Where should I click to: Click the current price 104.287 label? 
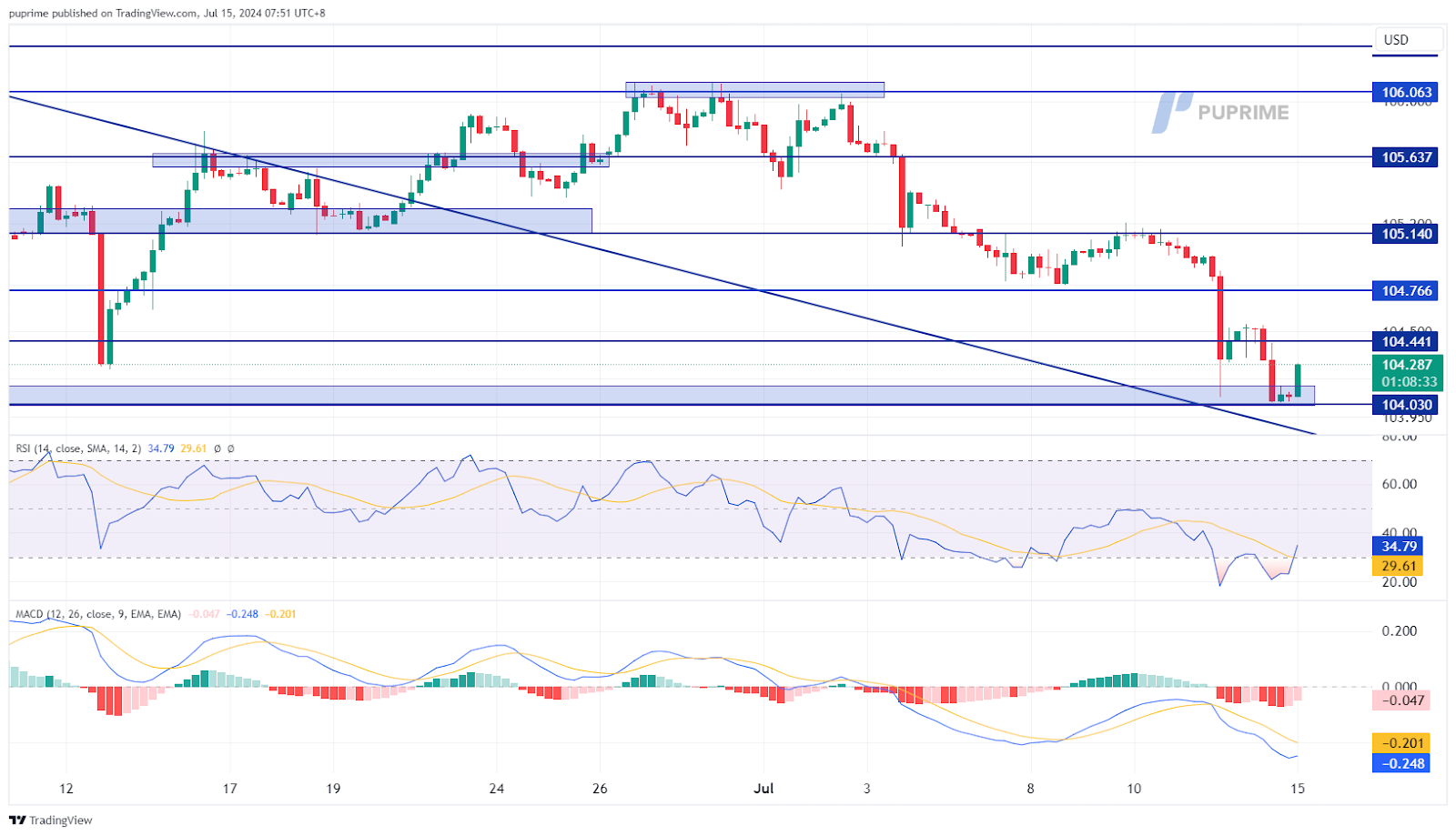1407,365
